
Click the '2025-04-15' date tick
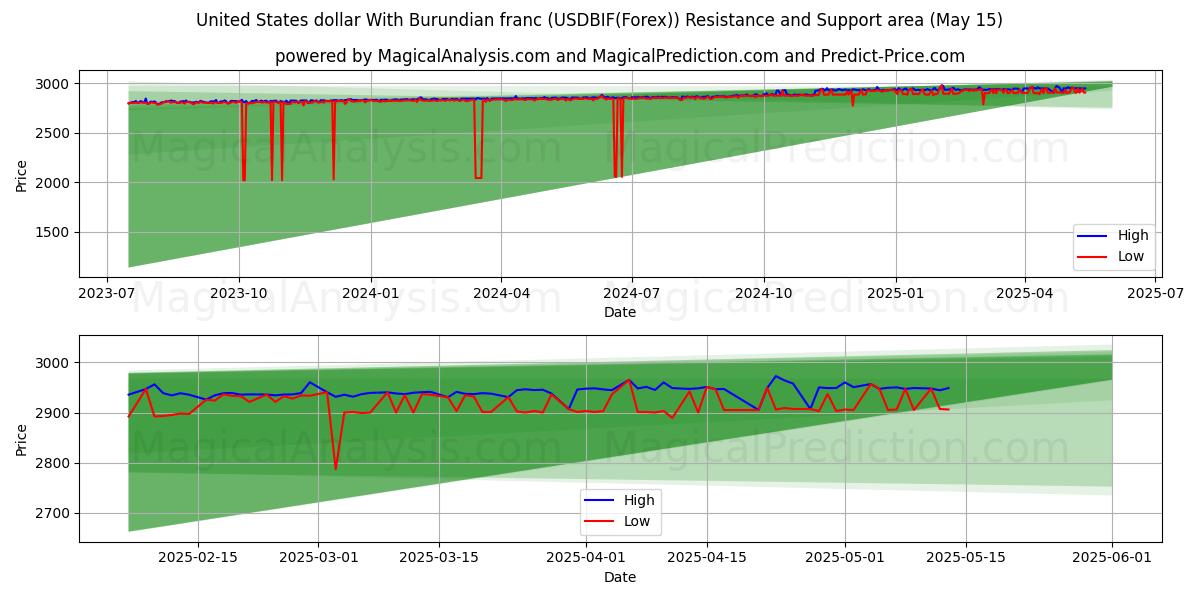[706, 558]
